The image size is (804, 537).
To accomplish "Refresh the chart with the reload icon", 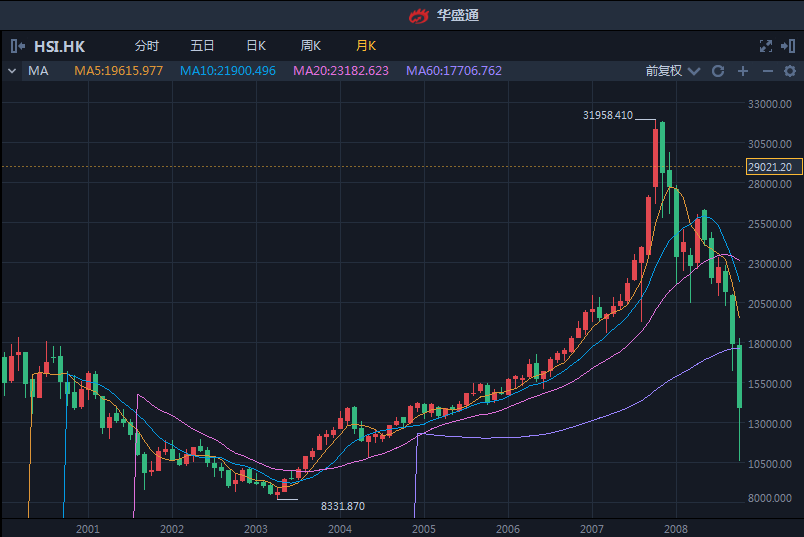I will (x=717, y=71).
